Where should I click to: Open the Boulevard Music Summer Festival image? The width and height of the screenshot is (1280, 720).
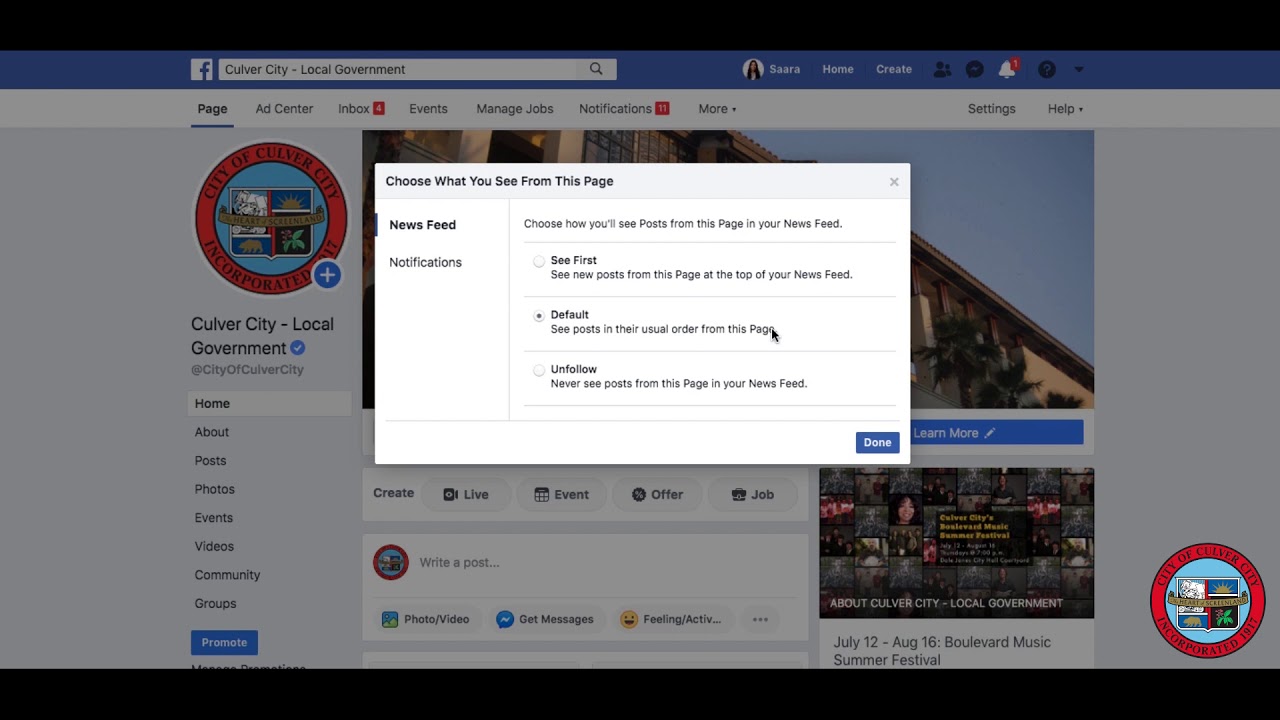point(957,543)
